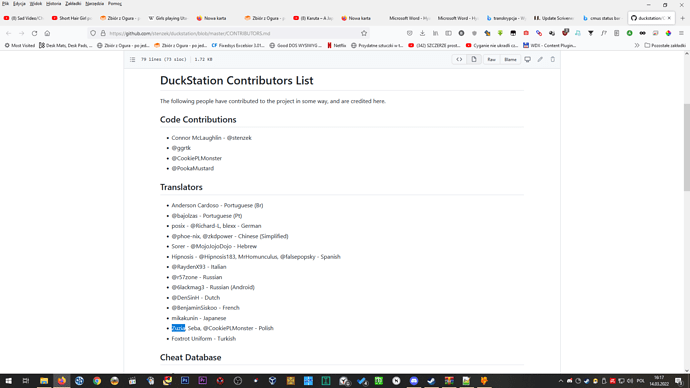Display the source blob code view

tap(459, 59)
